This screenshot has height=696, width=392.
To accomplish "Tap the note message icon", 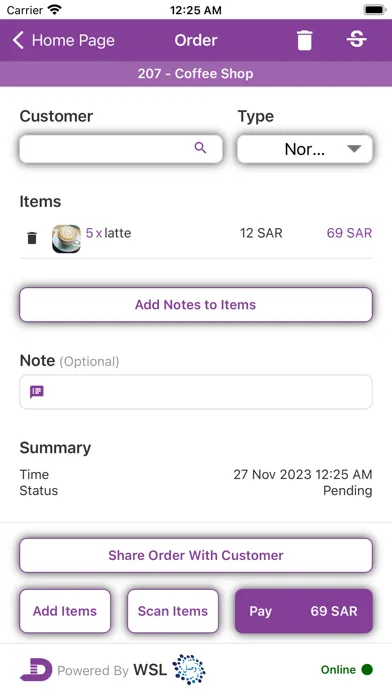I will click(37, 392).
